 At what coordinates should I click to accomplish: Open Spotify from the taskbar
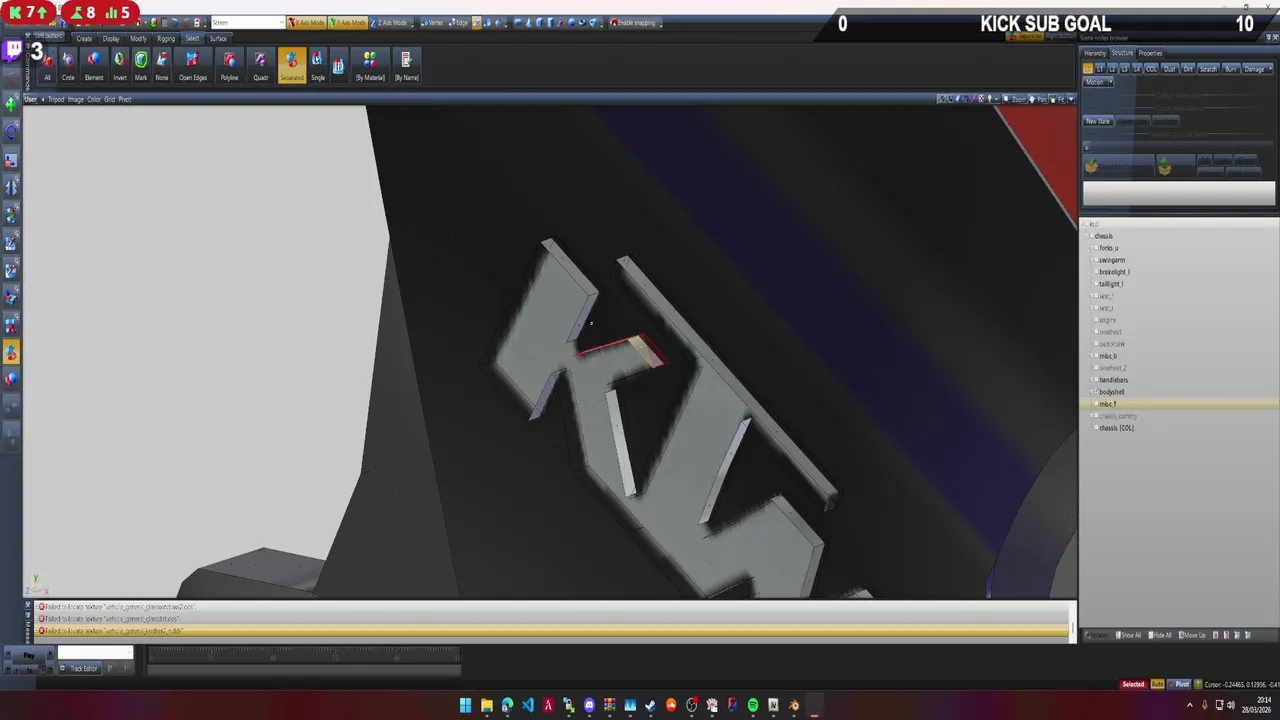point(753,705)
